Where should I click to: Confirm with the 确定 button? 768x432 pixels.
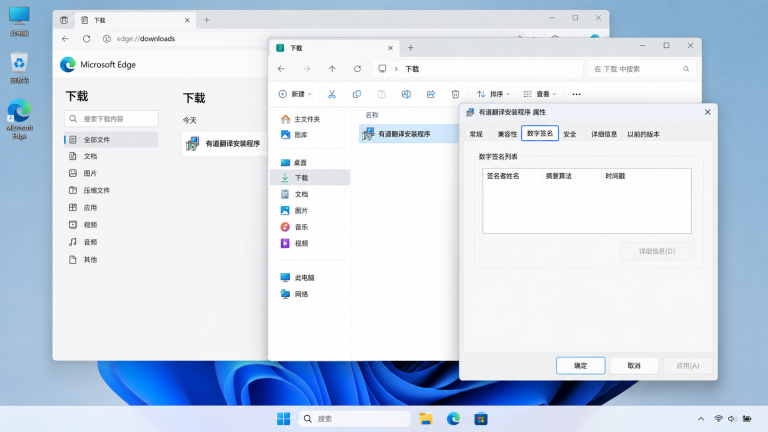click(580, 365)
